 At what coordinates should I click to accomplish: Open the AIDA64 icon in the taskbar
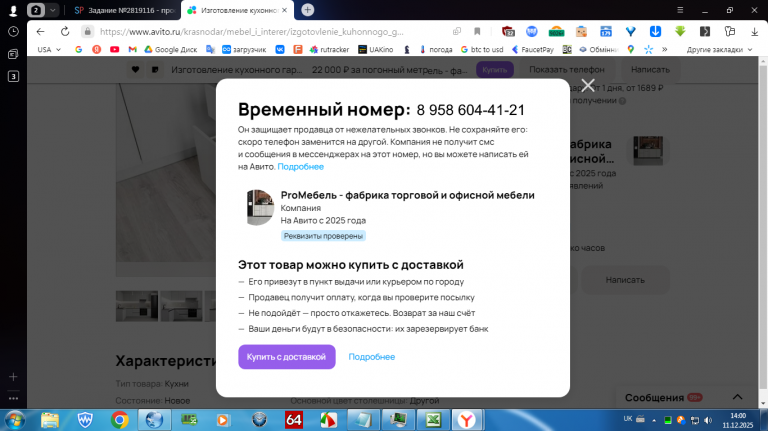pos(293,420)
